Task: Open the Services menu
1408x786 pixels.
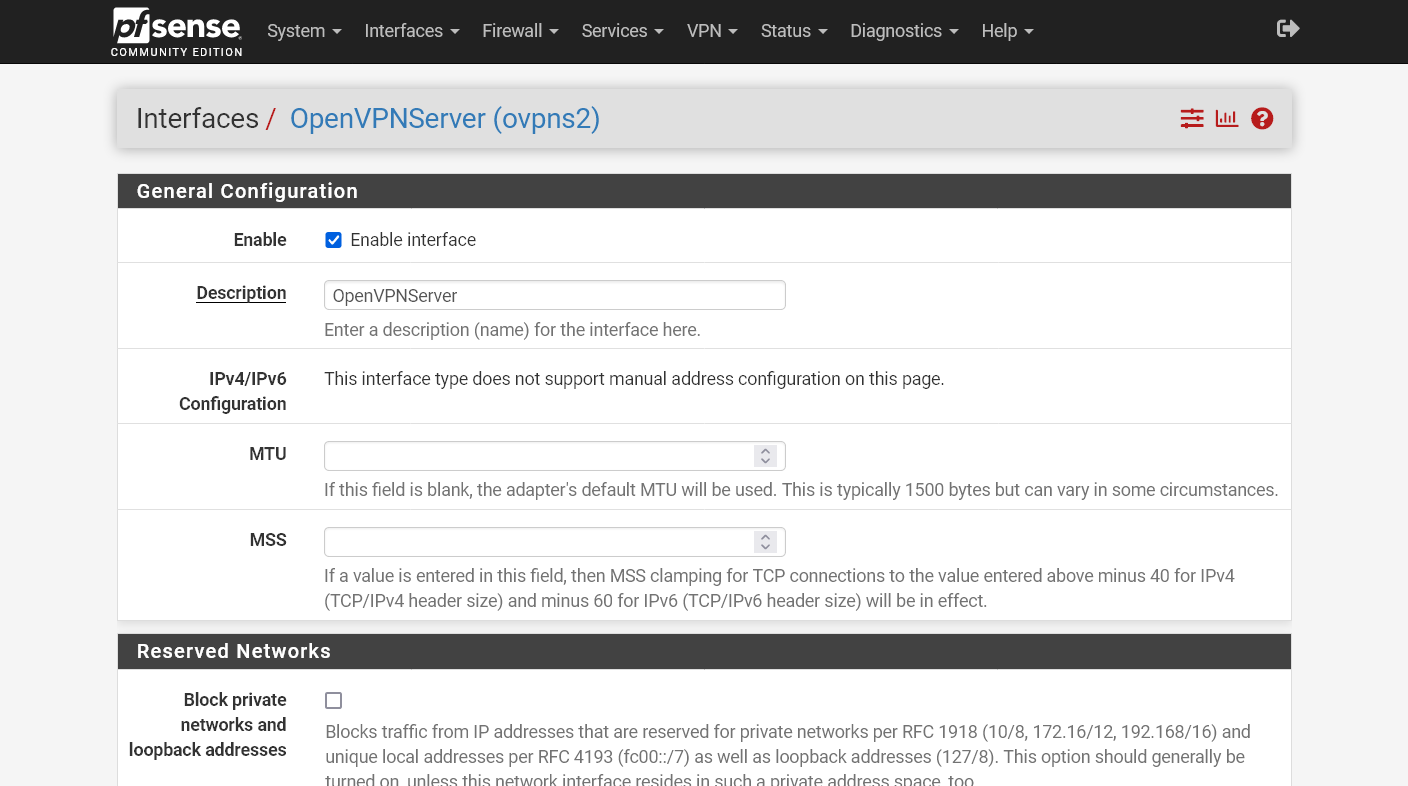Action: click(622, 31)
